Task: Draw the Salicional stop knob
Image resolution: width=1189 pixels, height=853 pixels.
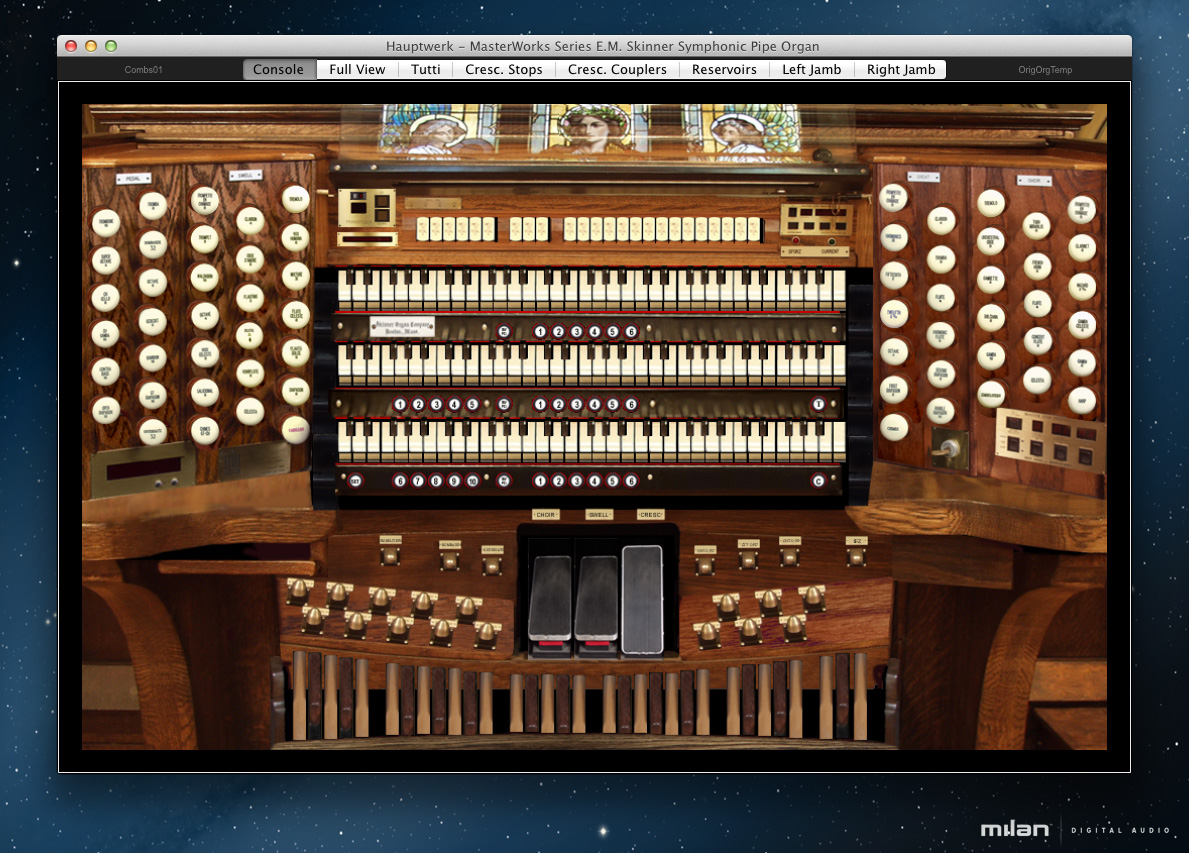Action: (205, 392)
